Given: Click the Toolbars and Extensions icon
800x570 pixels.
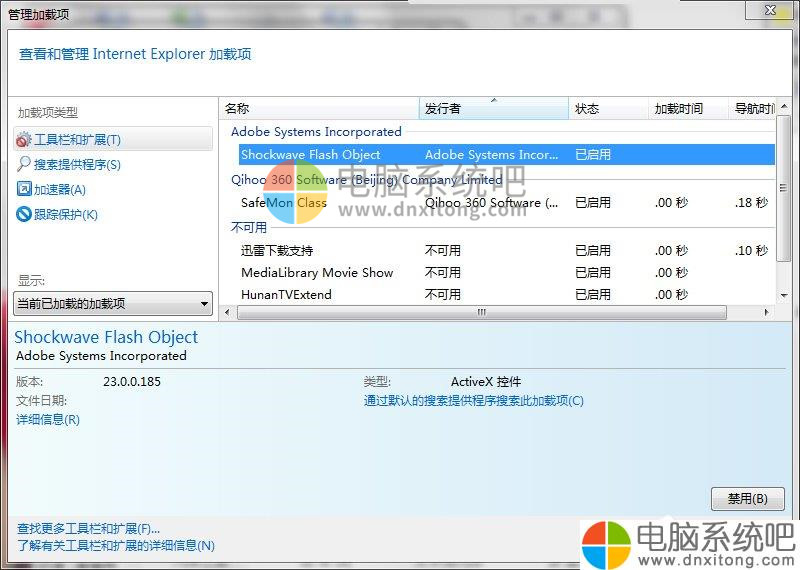Looking at the screenshot, I should click(x=24, y=140).
